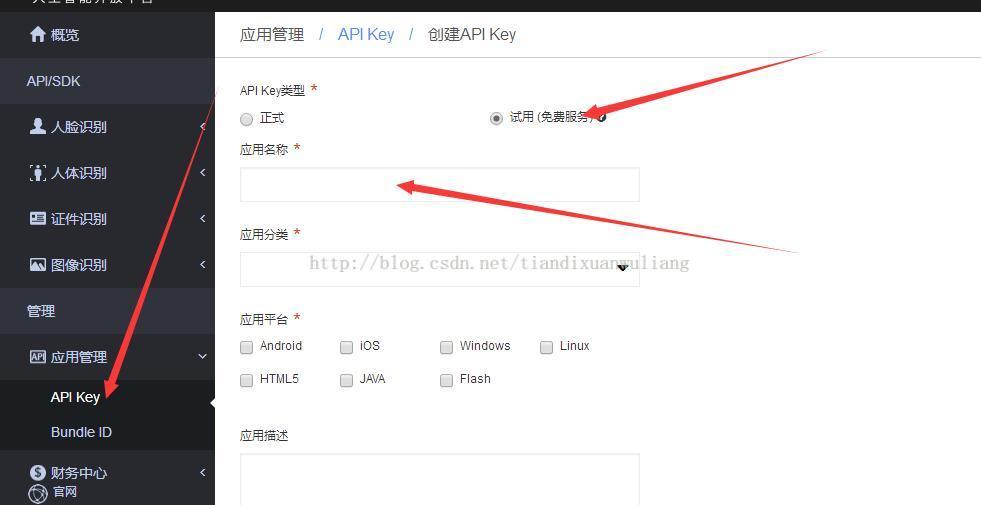981x505 pixels.
Task: Go to API Key breadcrumb link
Action: [366, 34]
